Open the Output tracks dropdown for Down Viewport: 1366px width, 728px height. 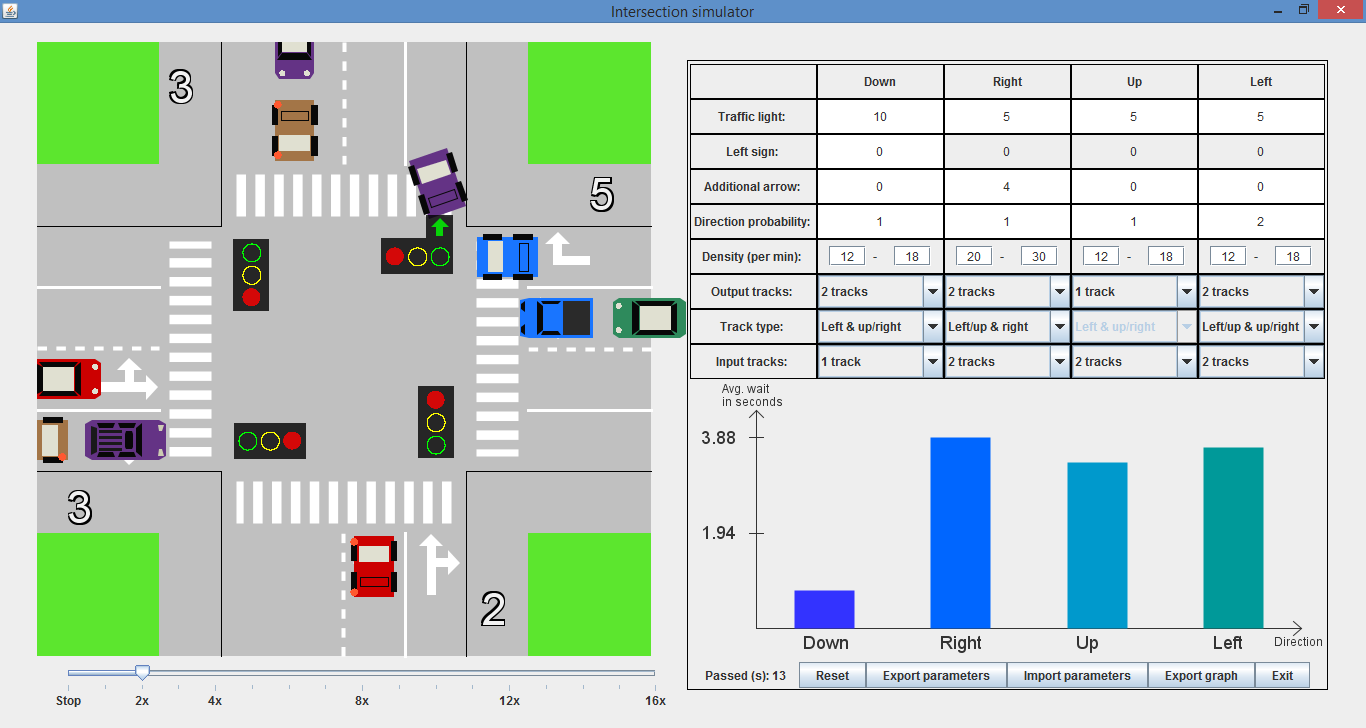934,291
